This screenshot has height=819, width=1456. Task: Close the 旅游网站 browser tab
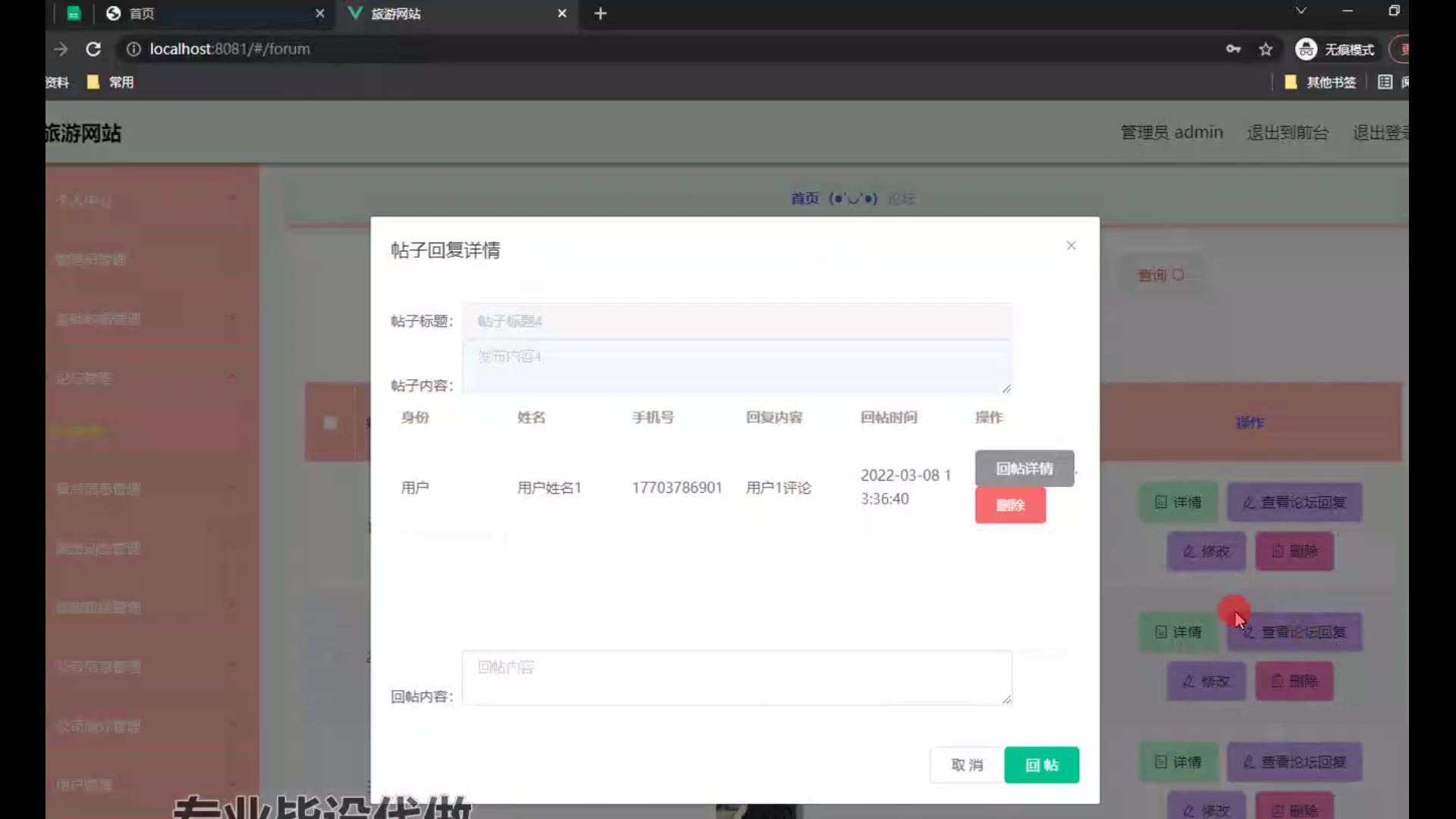(562, 14)
